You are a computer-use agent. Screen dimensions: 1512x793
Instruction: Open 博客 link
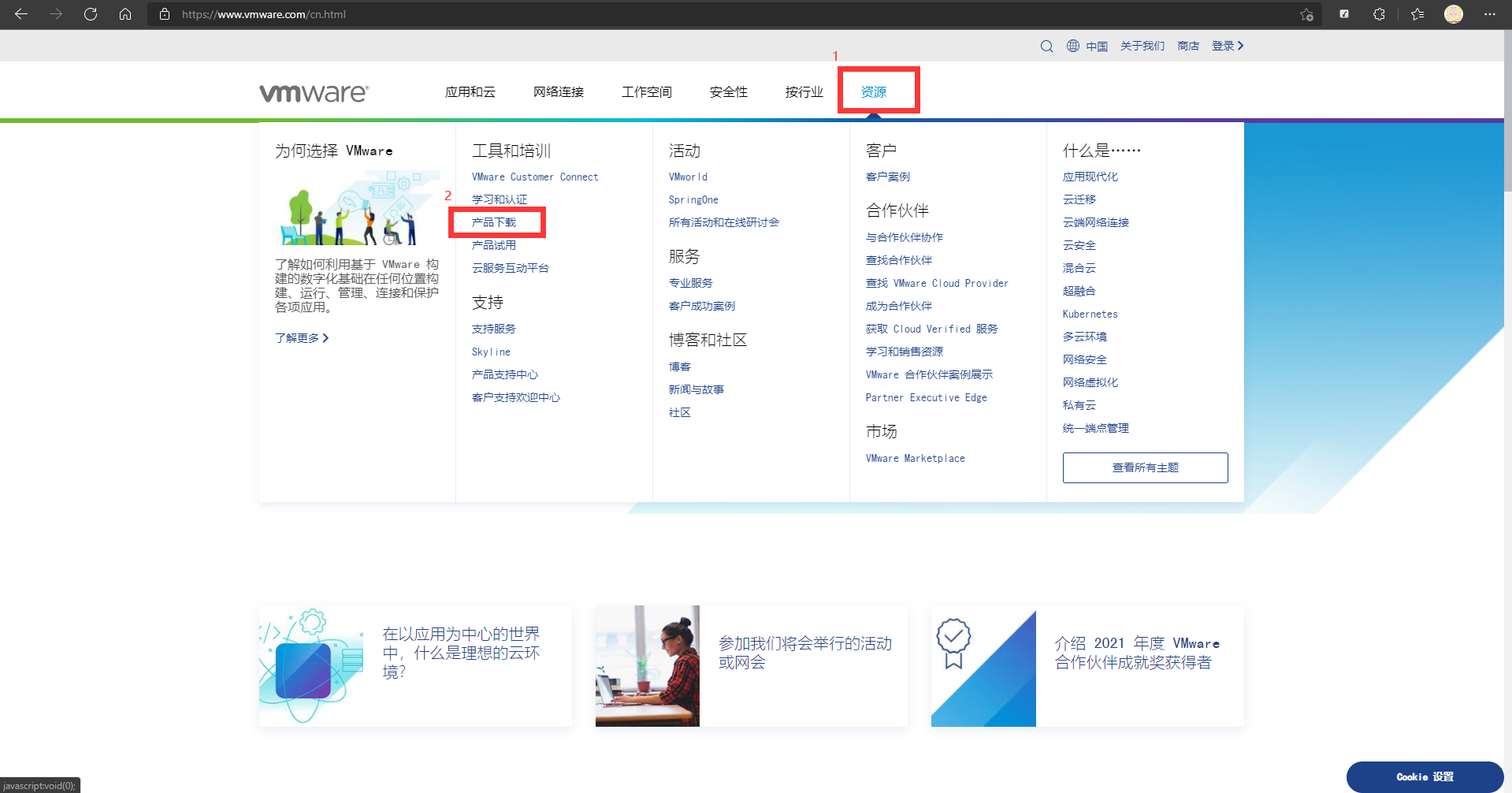click(680, 367)
